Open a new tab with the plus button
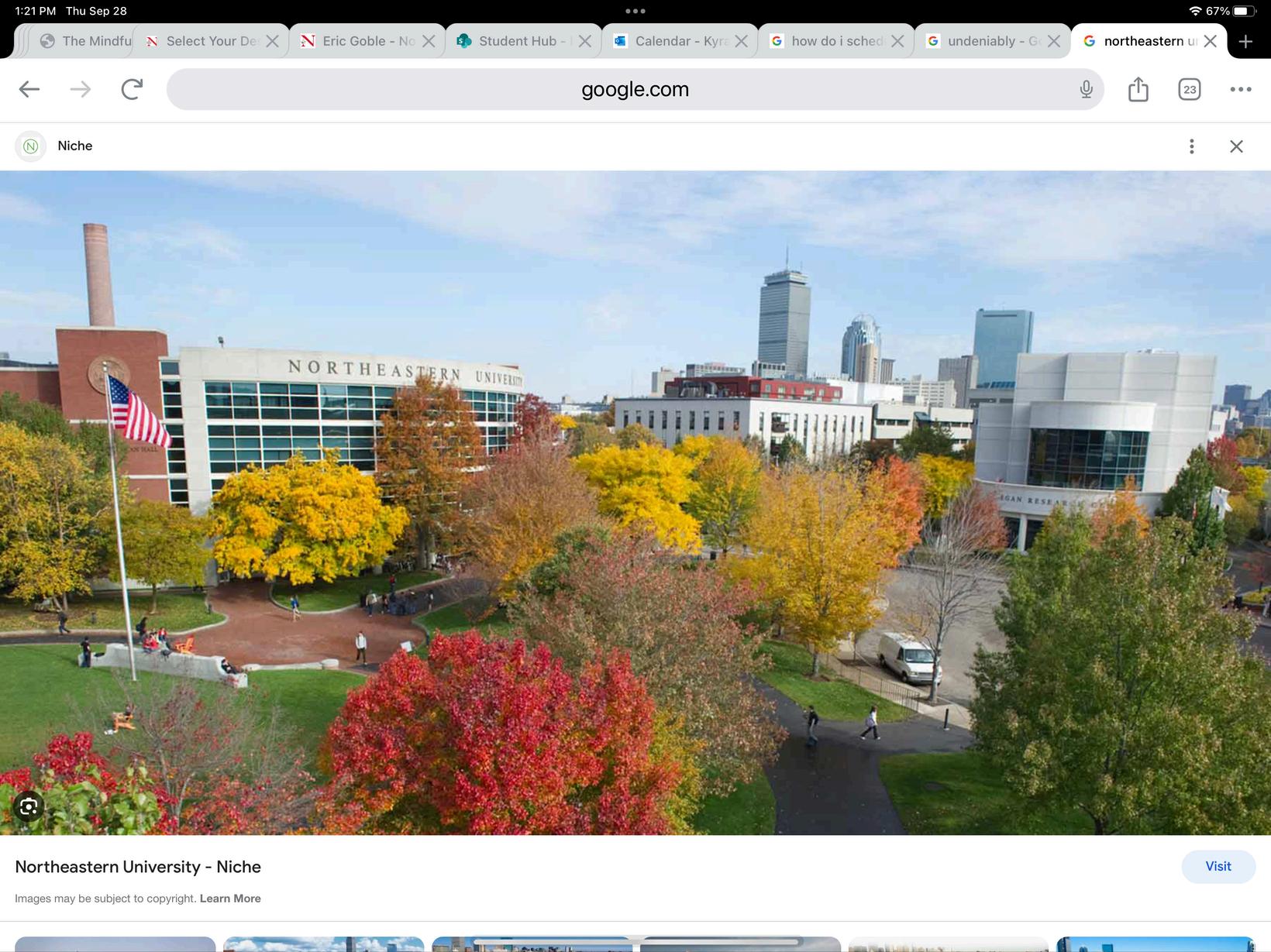Screen dimensions: 1271x952 point(1245,41)
